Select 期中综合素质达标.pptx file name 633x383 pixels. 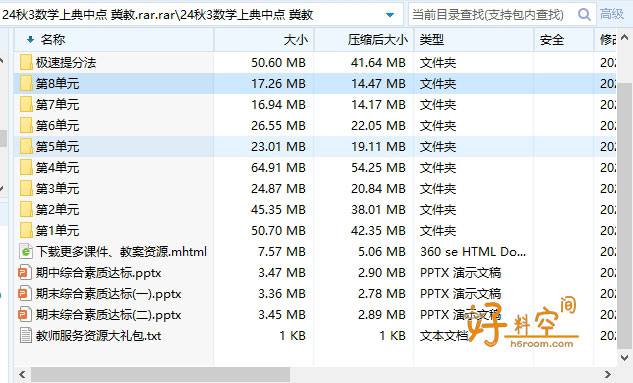[99, 273]
